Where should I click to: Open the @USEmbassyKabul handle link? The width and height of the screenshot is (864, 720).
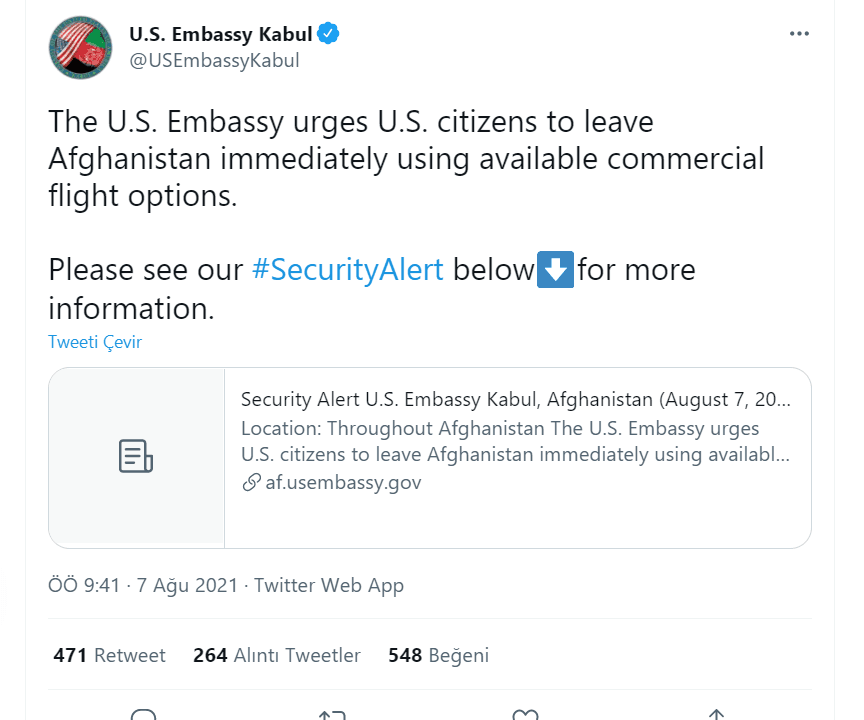click(214, 60)
